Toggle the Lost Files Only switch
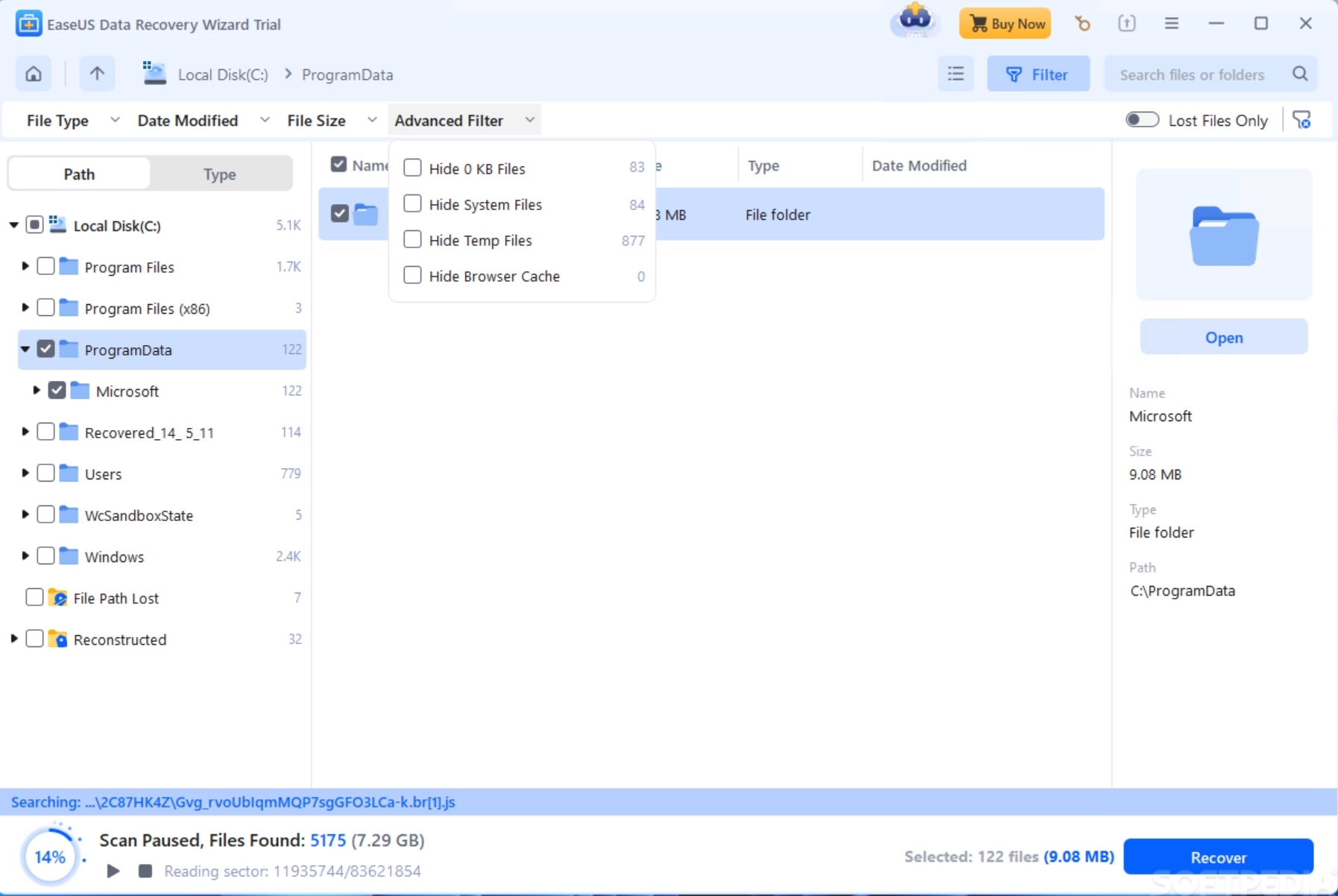The height and width of the screenshot is (896, 1338). (1142, 120)
